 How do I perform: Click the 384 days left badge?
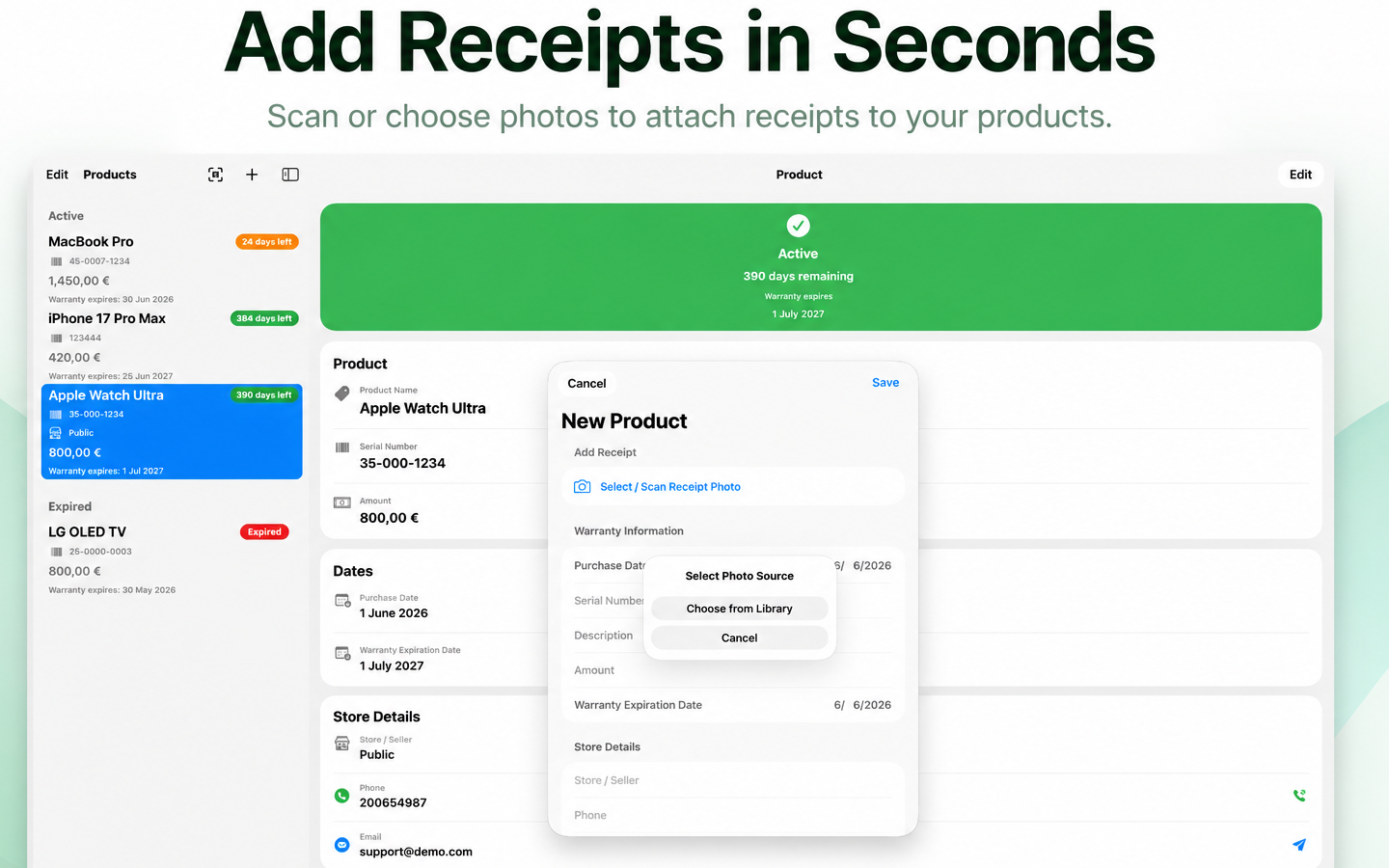tap(264, 318)
